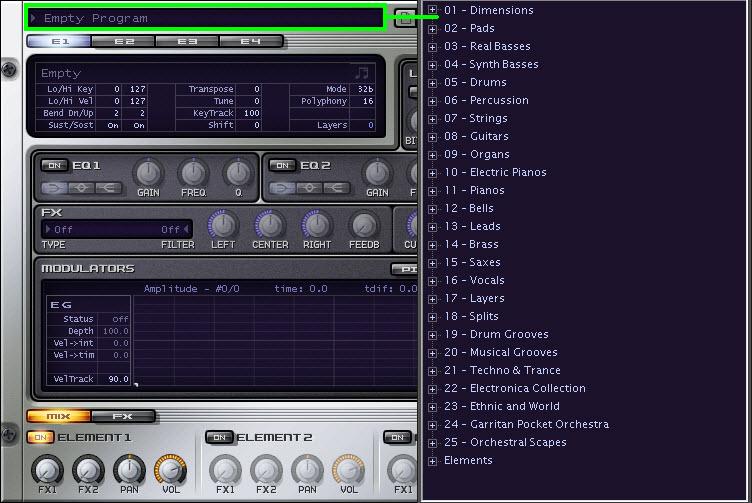Viewport: 752px width, 503px height.
Task: Switch to the E2 element tab
Action: (124, 42)
